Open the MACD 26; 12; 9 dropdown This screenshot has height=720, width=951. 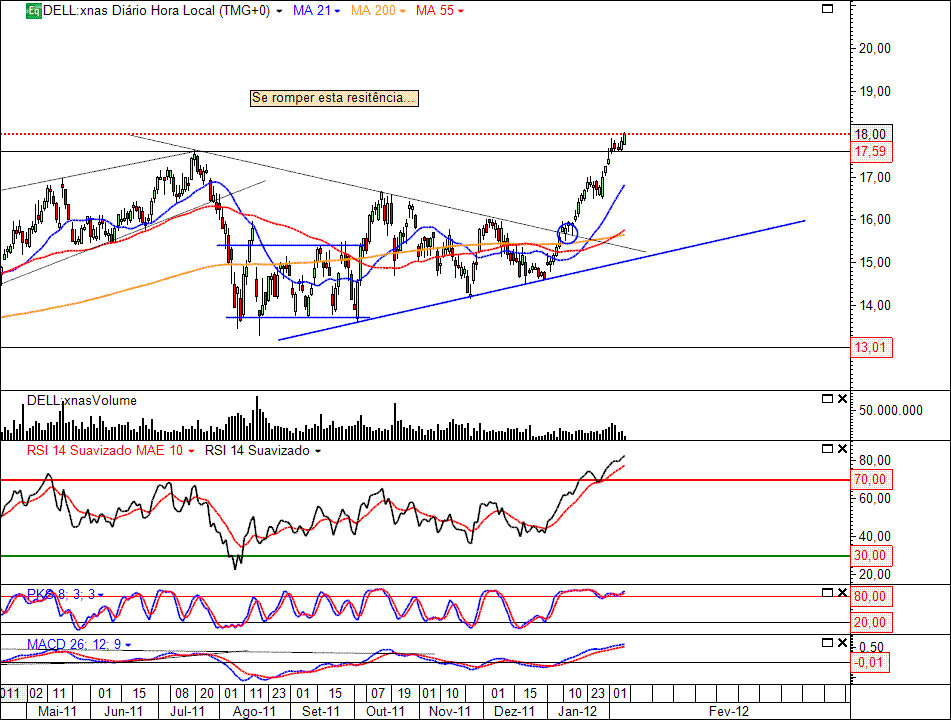coord(128,645)
